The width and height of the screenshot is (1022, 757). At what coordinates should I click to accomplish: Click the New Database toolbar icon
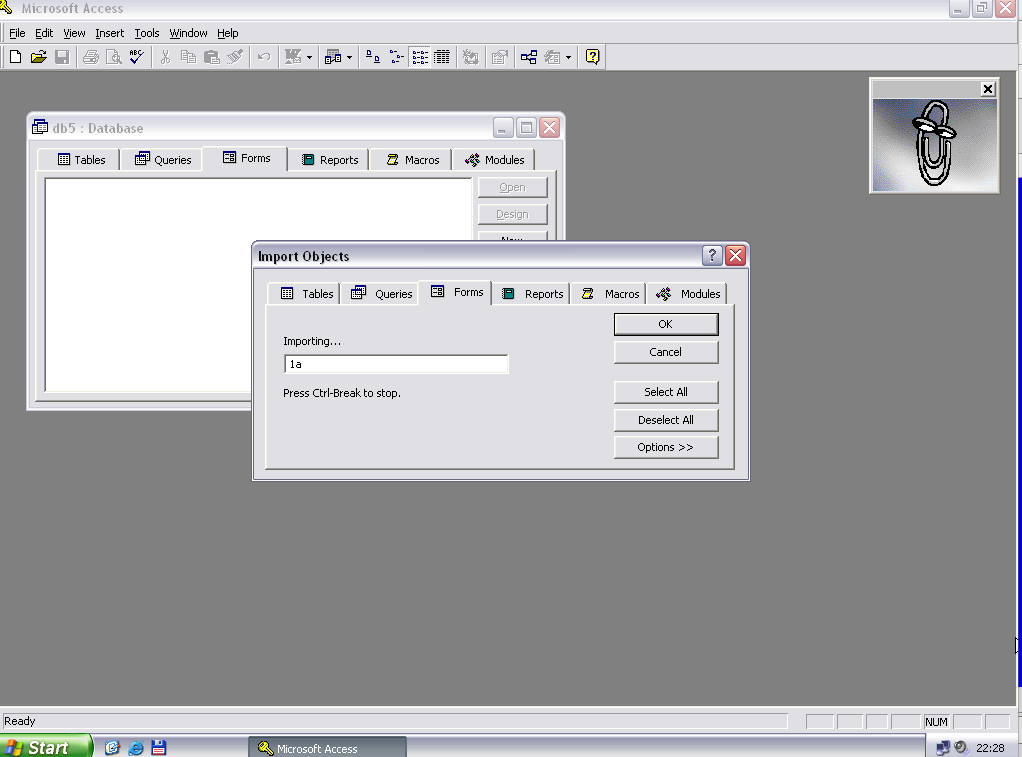[15, 57]
